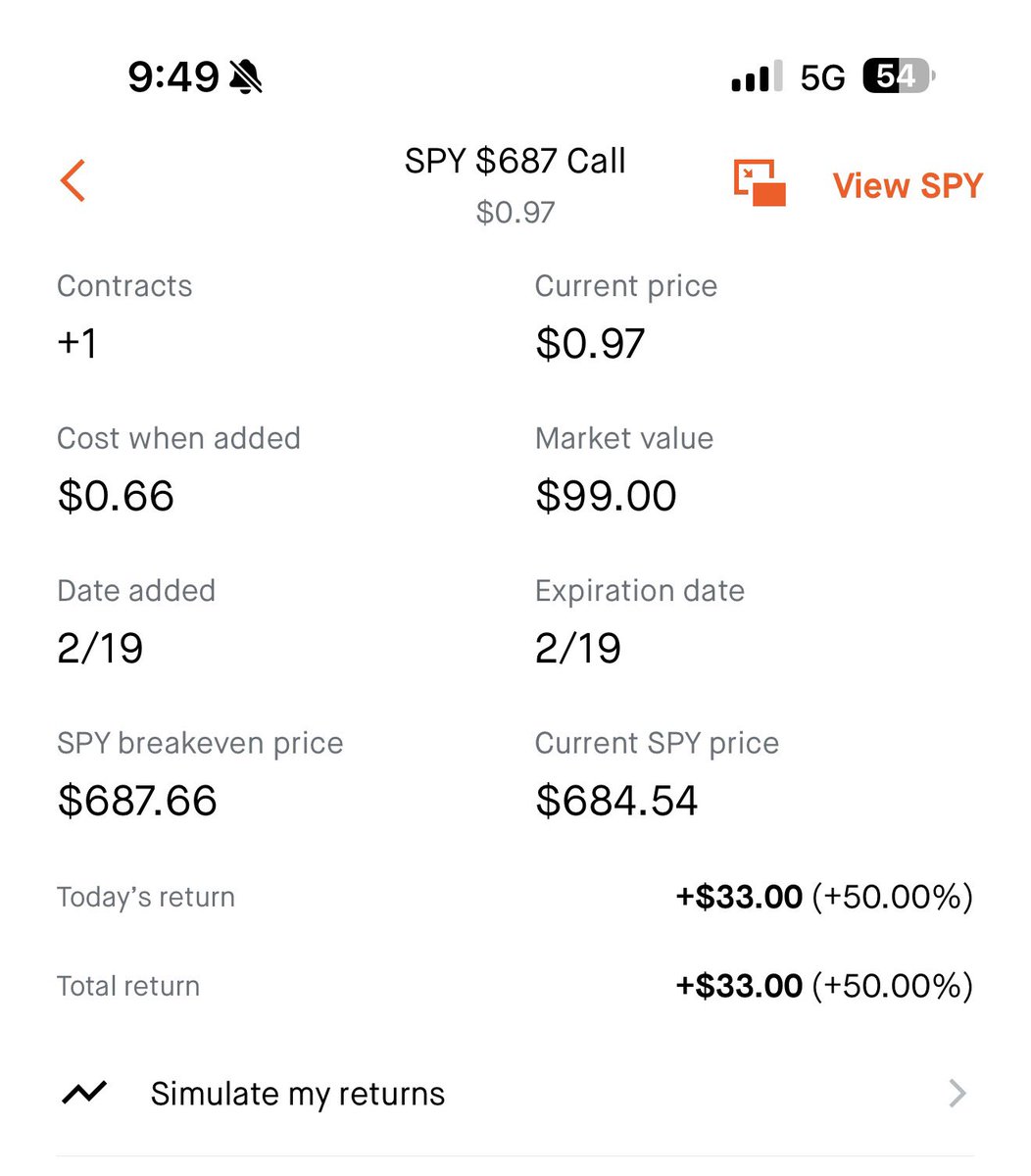Open the Simulate my returns row
1031x1176 pixels.
click(515, 1093)
